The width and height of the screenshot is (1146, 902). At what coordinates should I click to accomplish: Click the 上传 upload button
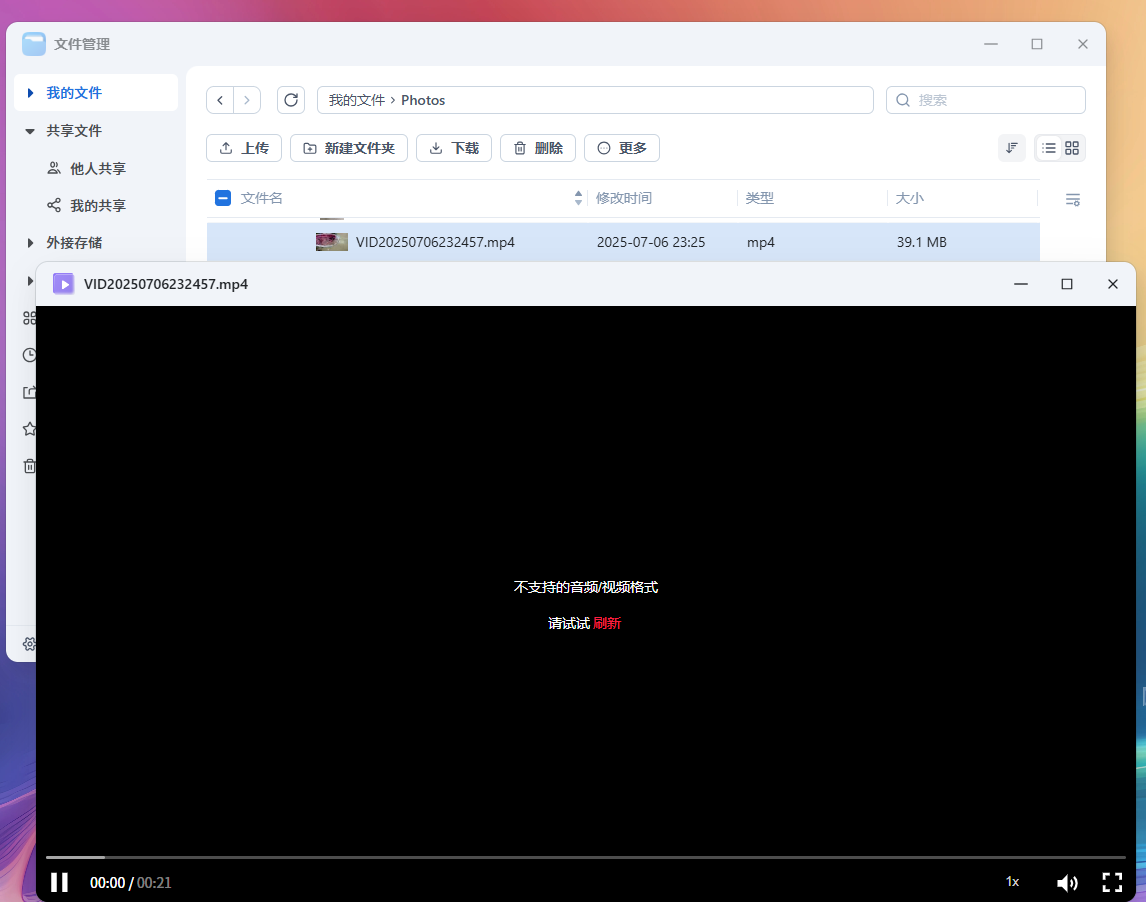[x=244, y=148]
